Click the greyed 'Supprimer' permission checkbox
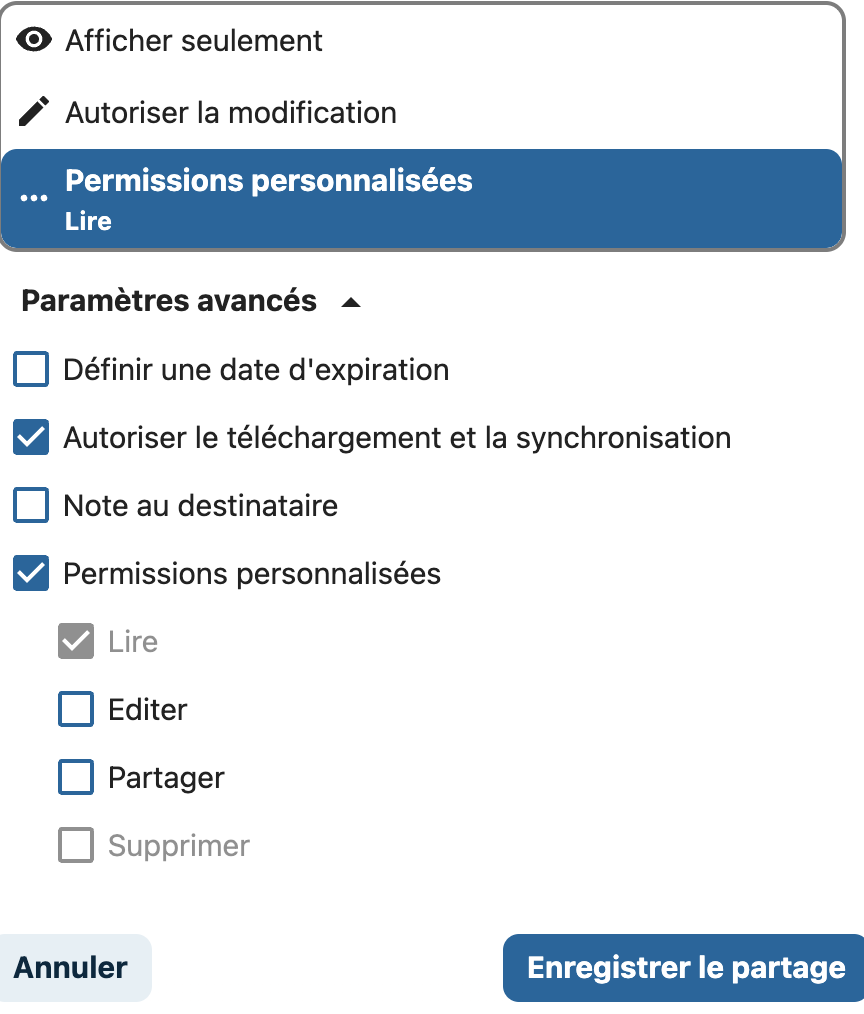Image resolution: width=864 pixels, height=1014 pixels. click(76, 845)
